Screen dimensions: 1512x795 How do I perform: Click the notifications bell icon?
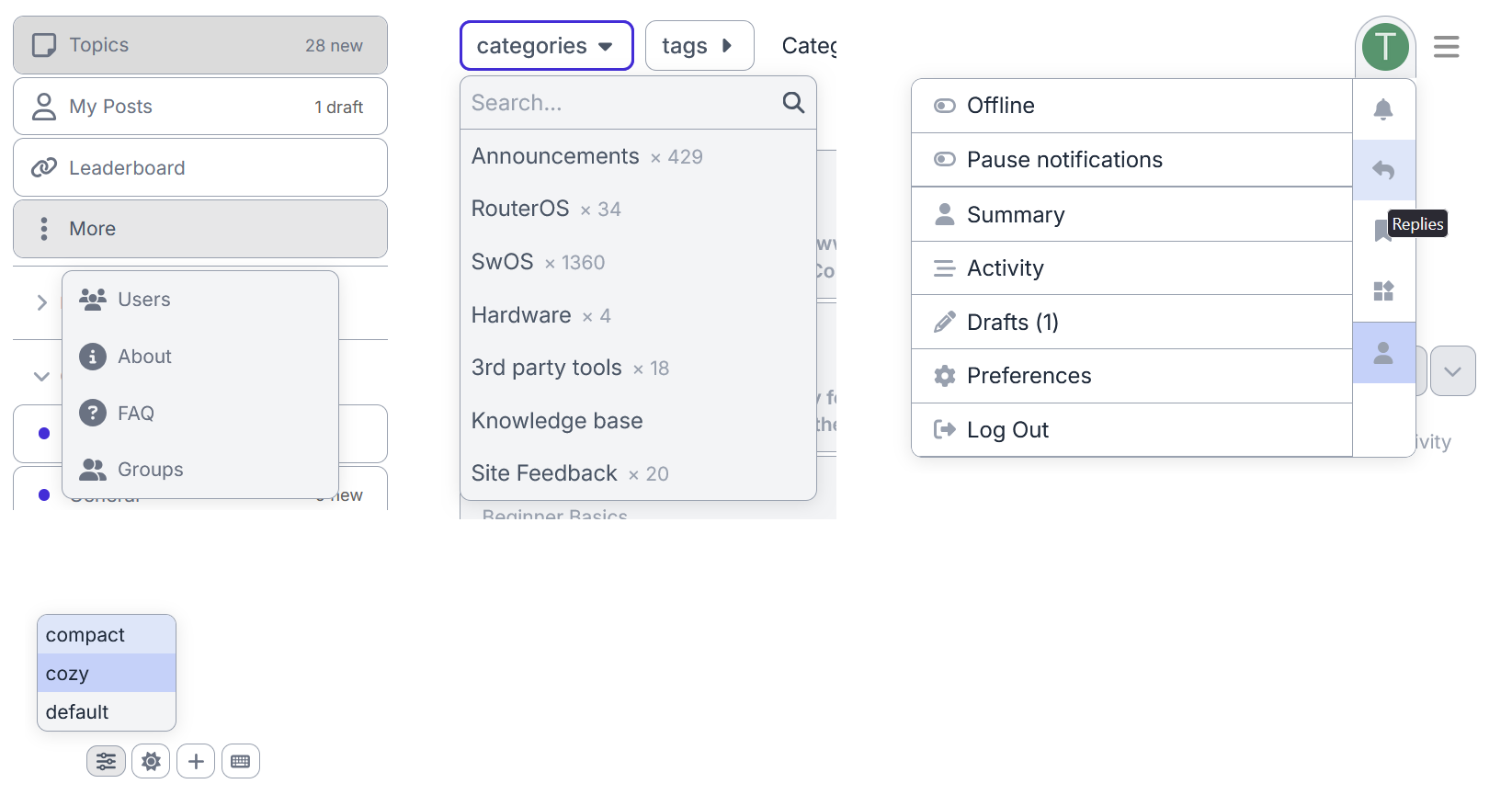pyautogui.click(x=1382, y=109)
